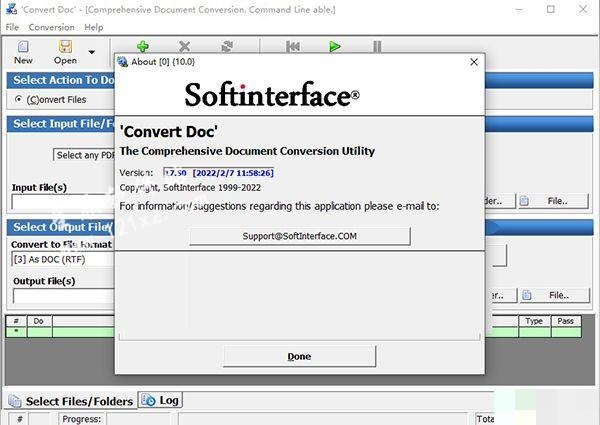The width and height of the screenshot is (600, 425).
Task: Select the (C)onvert Files radio button
Action: [18, 99]
